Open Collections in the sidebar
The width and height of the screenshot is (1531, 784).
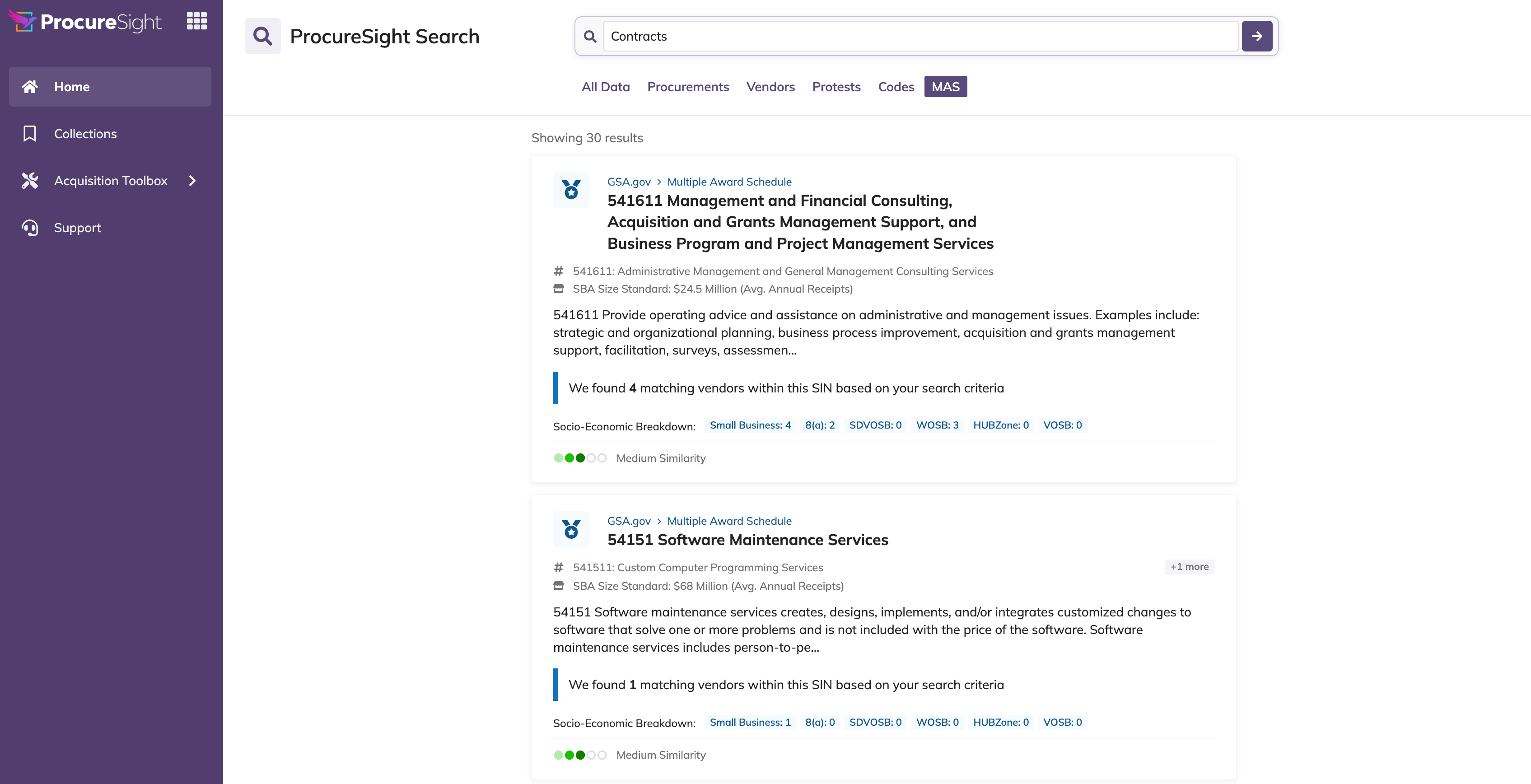coord(110,134)
